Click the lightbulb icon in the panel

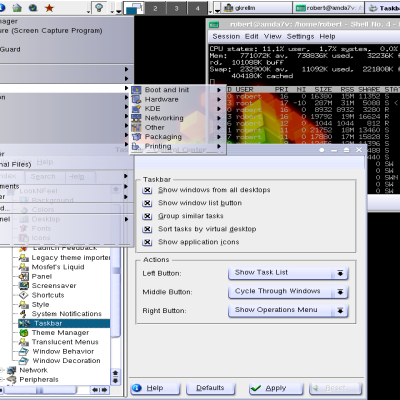coord(99,7)
